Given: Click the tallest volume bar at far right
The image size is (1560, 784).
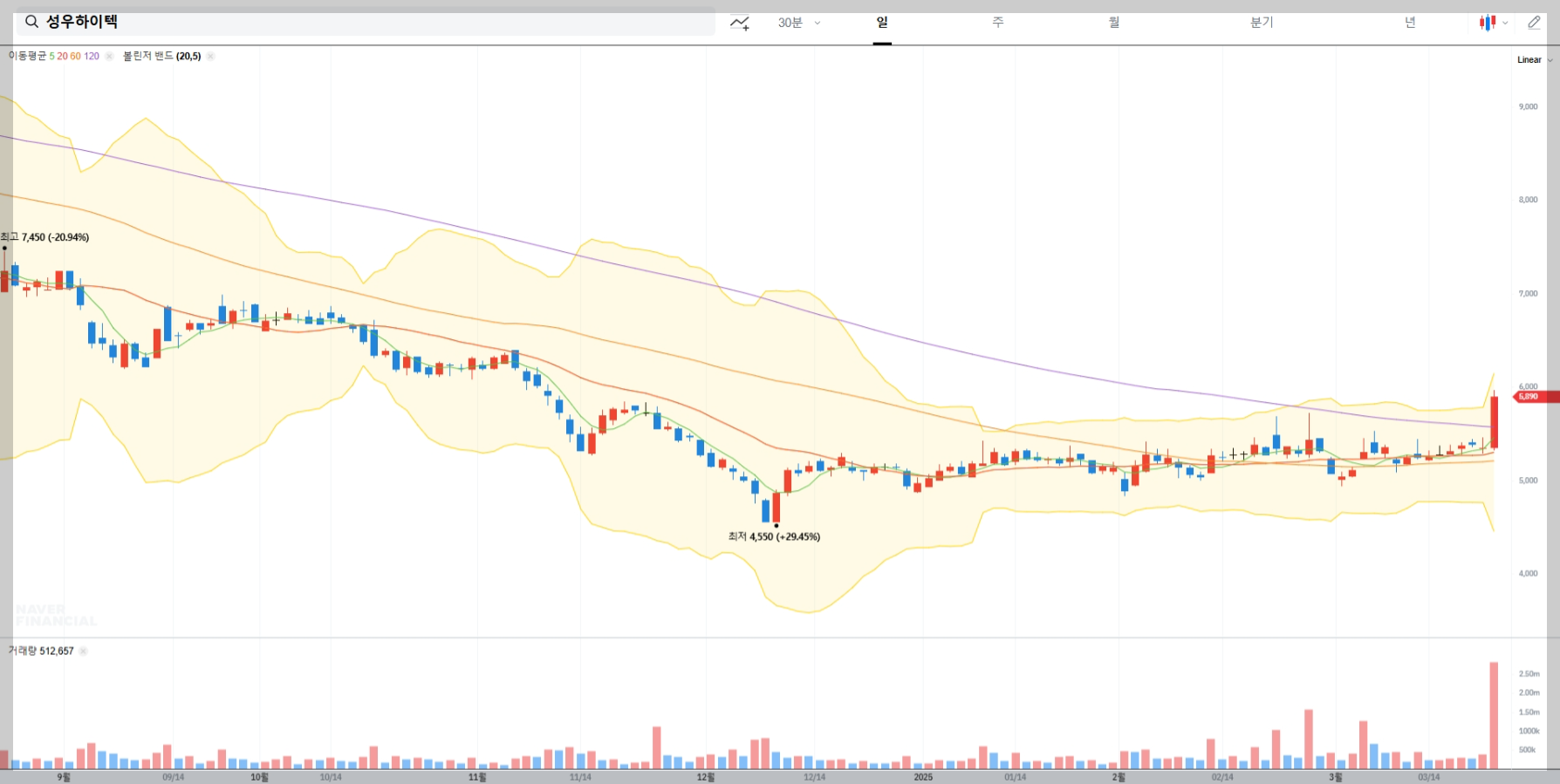Looking at the screenshot, I should (1494, 715).
